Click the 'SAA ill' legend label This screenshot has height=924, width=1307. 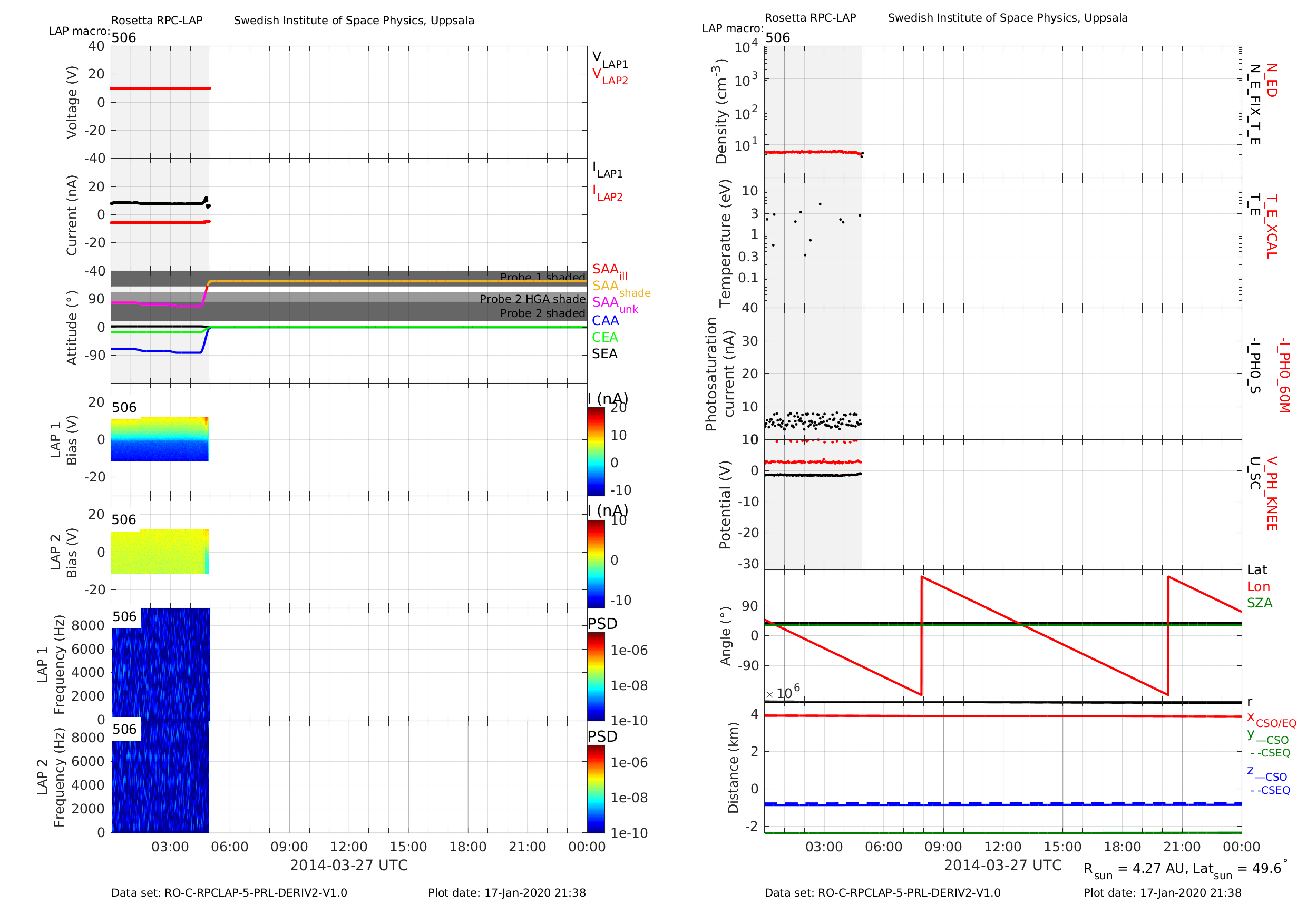point(610,271)
